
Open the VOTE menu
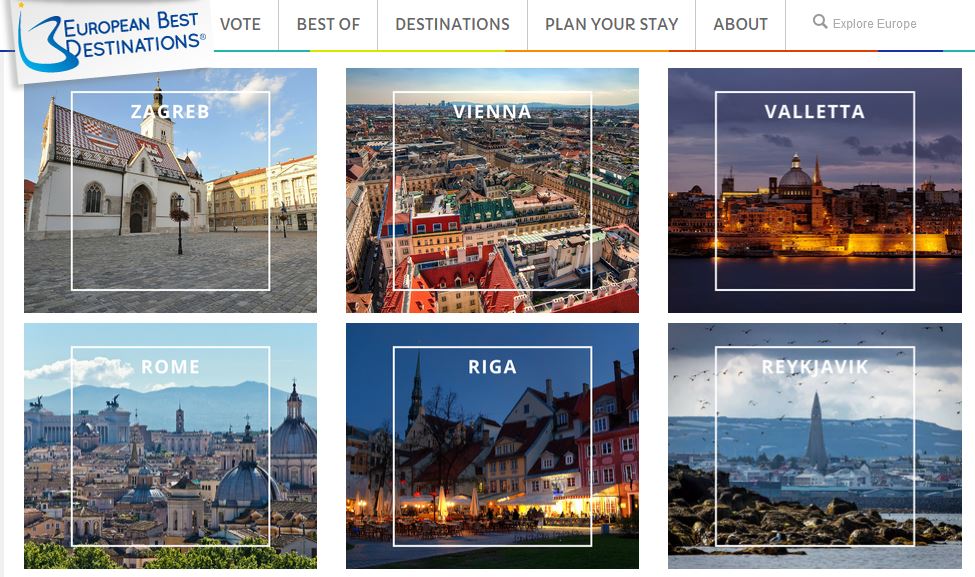[240, 25]
